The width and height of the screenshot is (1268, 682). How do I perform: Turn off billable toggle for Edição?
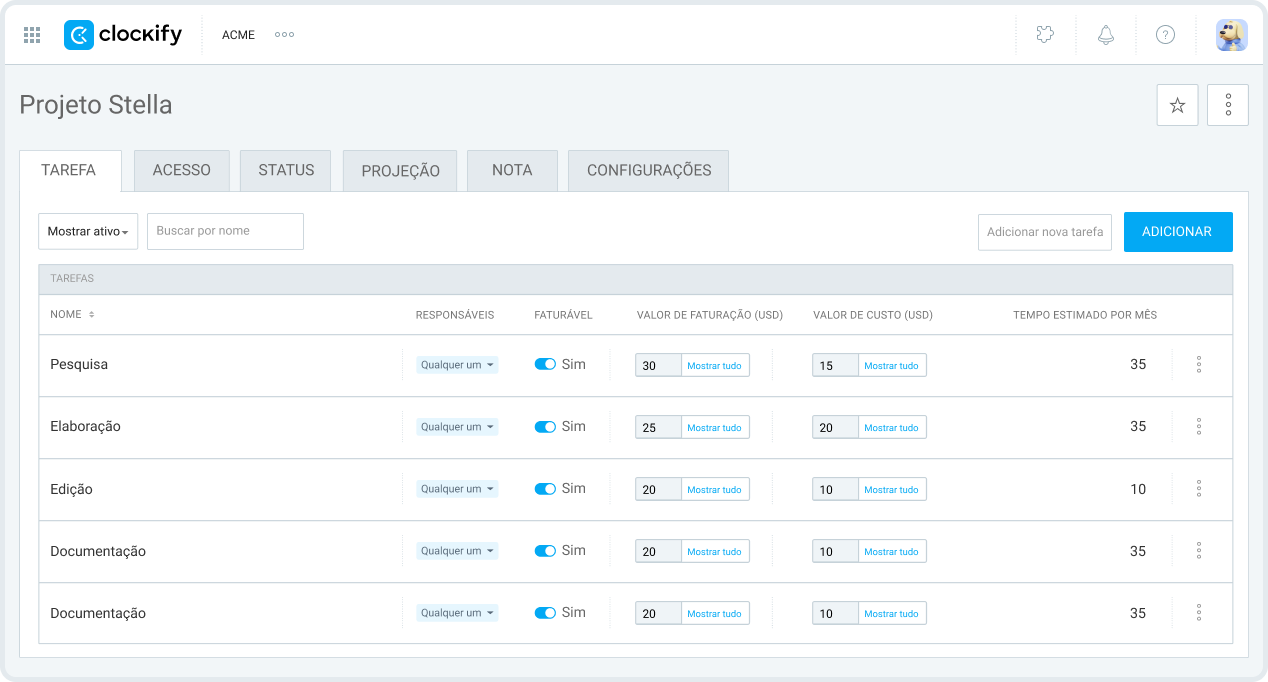pyautogui.click(x=545, y=489)
